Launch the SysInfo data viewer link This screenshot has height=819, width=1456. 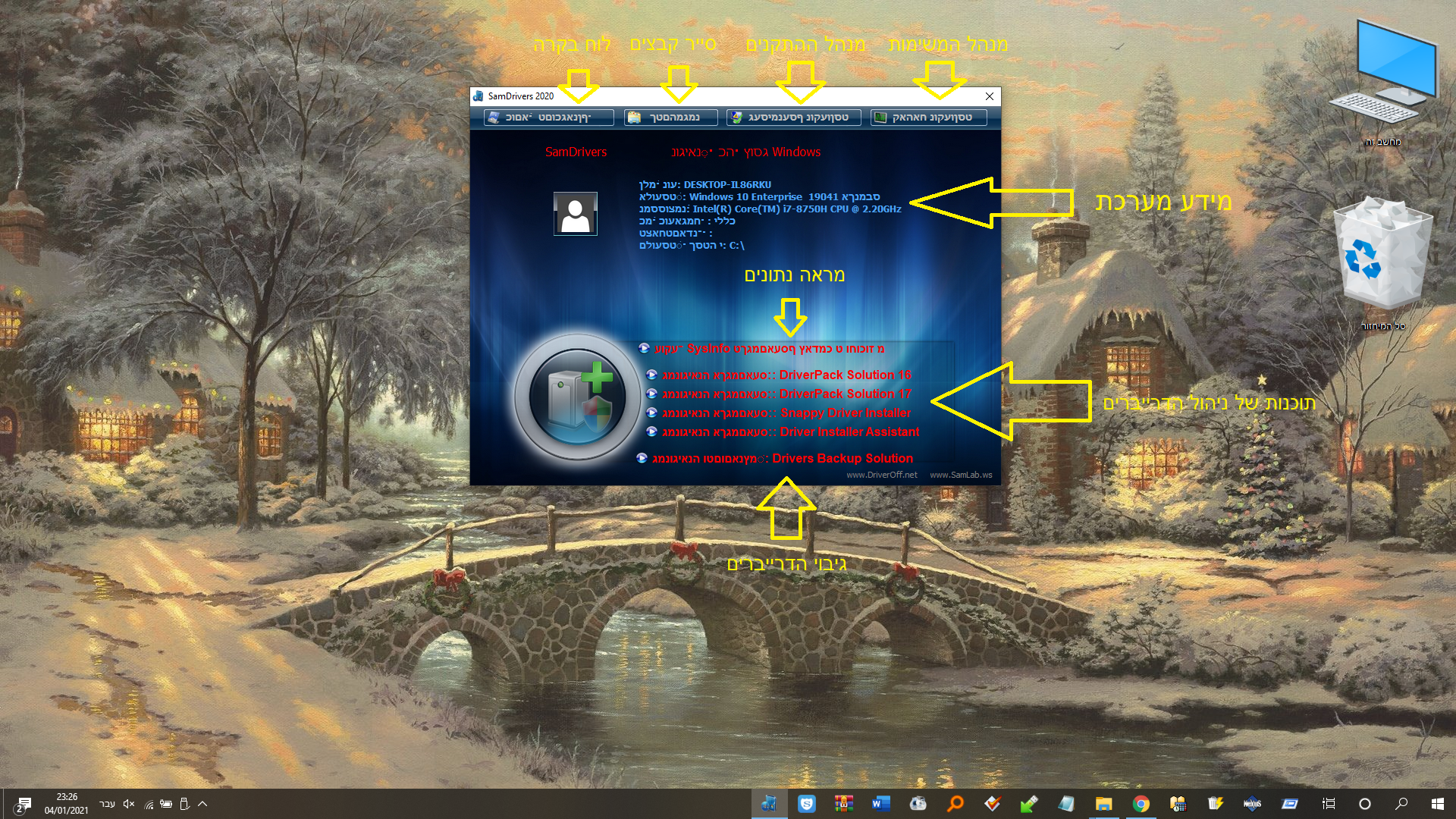click(x=769, y=349)
